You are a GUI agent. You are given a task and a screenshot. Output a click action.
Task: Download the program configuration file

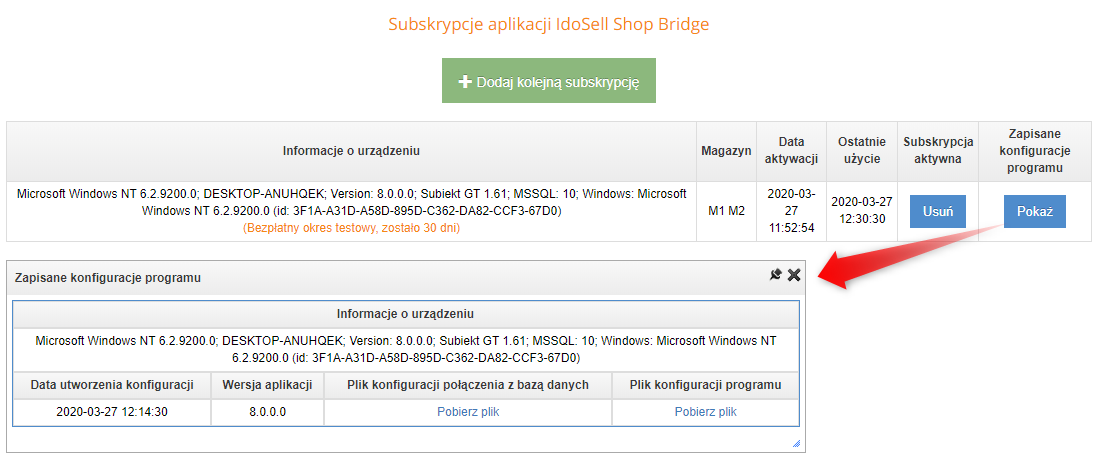click(705, 412)
